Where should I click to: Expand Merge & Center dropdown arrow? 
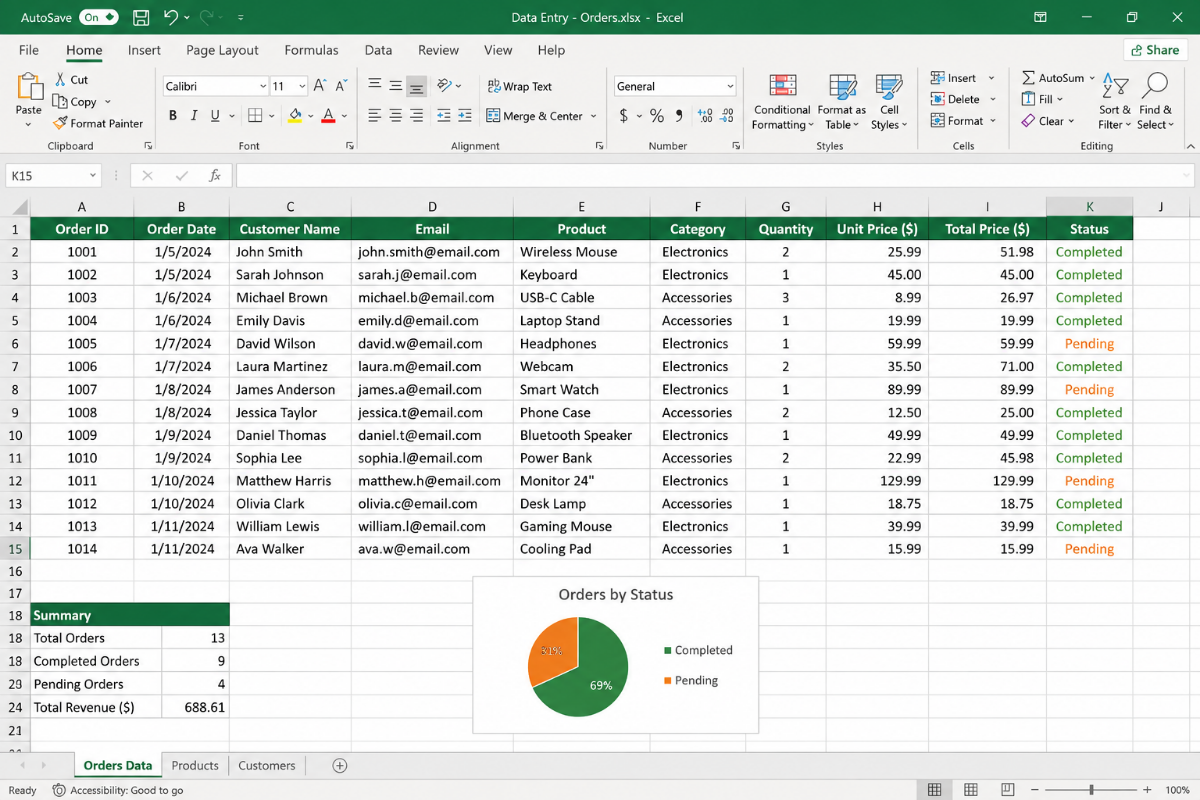(x=594, y=116)
